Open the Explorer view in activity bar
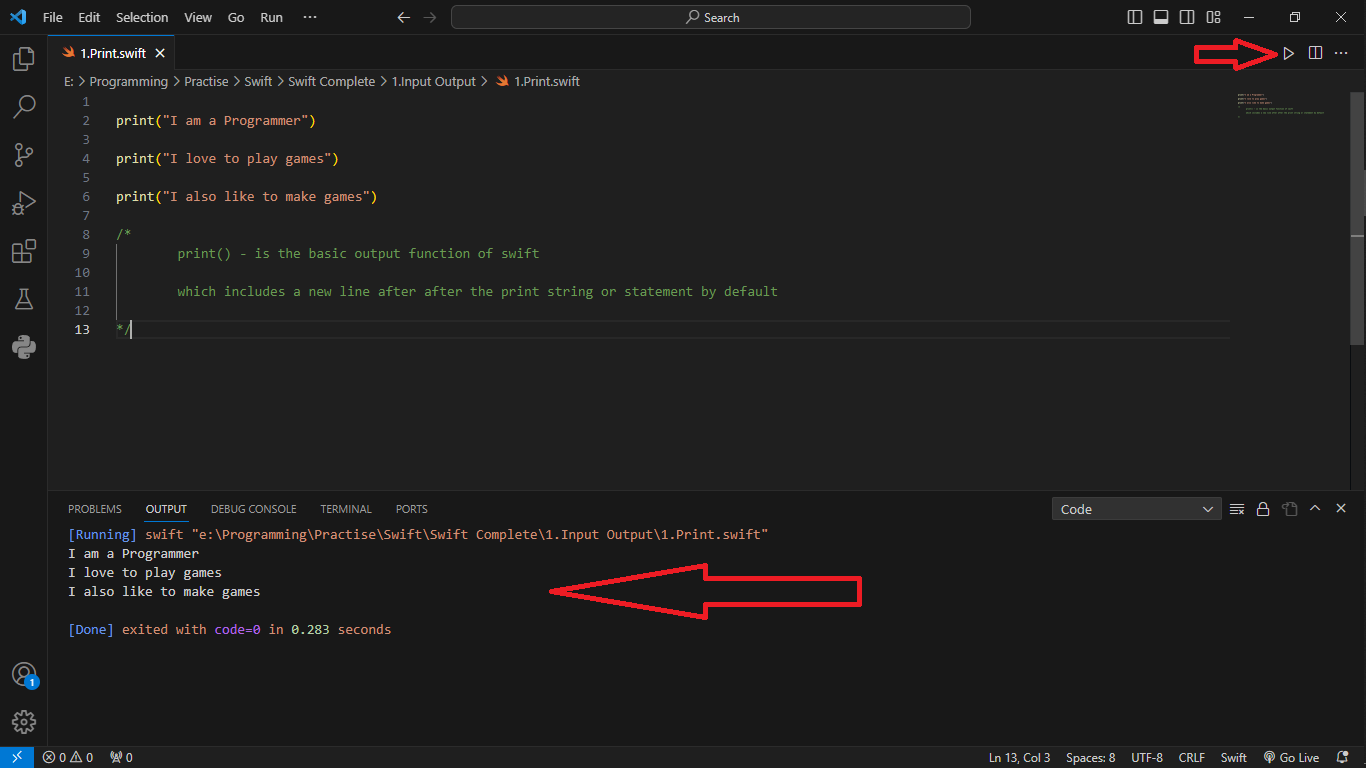Viewport: 1366px width, 768px height. 24,59
